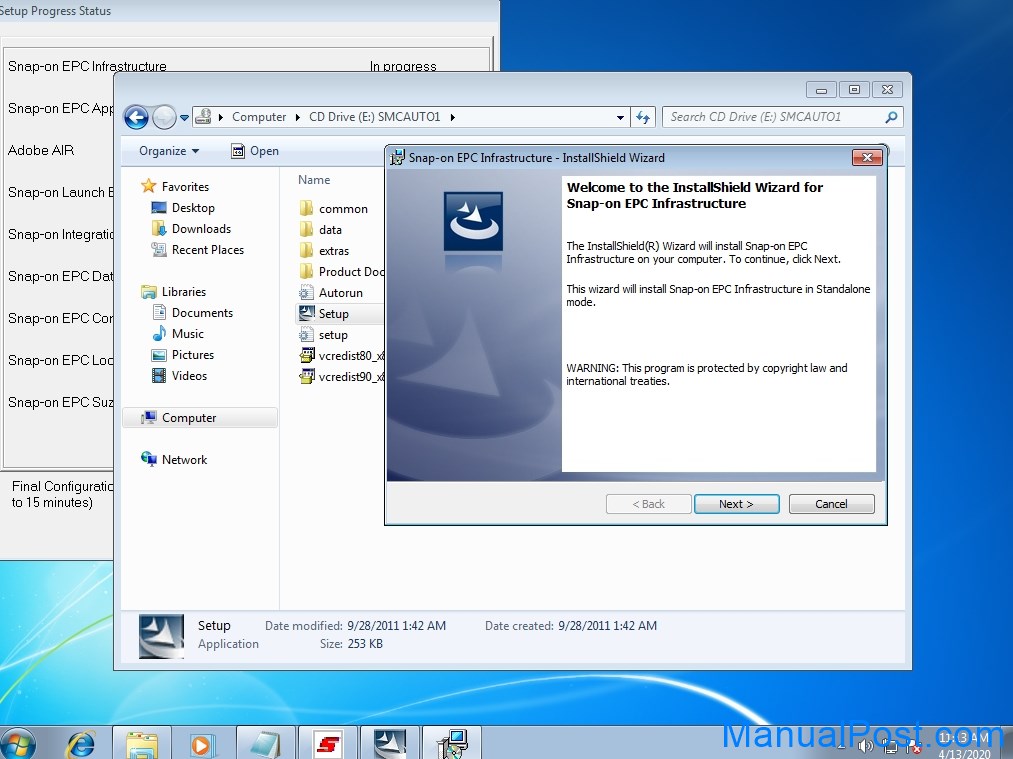Image resolution: width=1013 pixels, height=759 pixels.
Task: Maximize the Explorer window
Action: 854,90
